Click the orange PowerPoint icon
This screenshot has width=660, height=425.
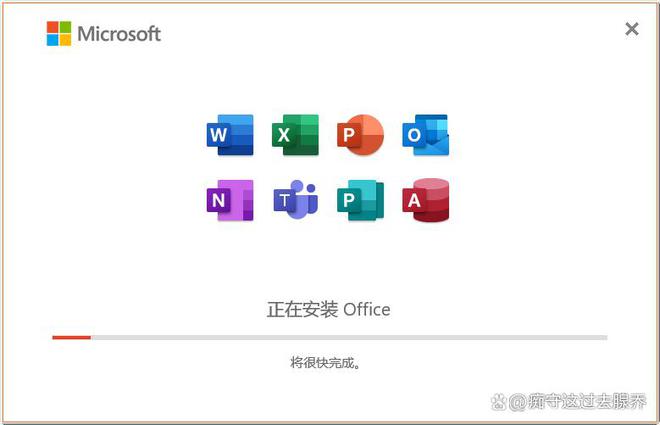(x=360, y=135)
